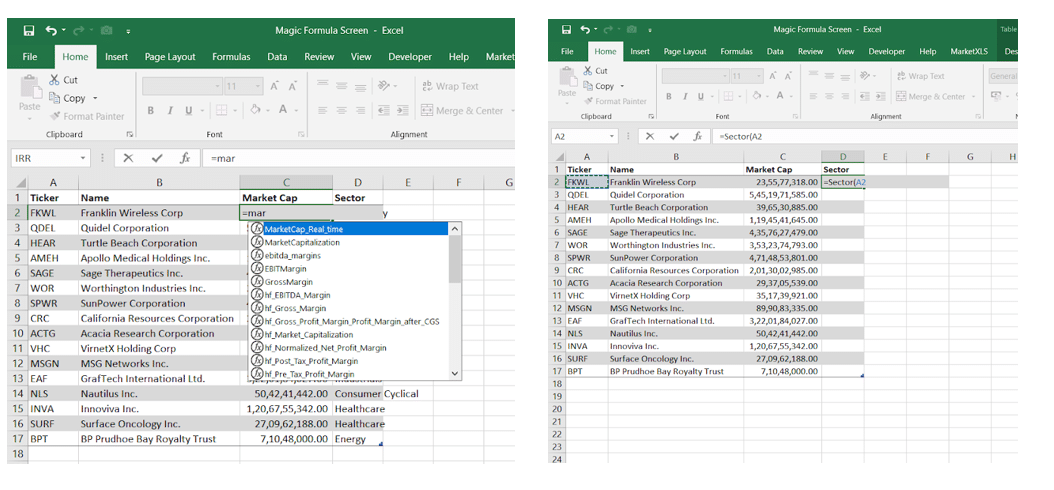The height and width of the screenshot is (490, 1054).
Task: Choose EBITMargin in the autocomplete list
Action: pos(349,268)
